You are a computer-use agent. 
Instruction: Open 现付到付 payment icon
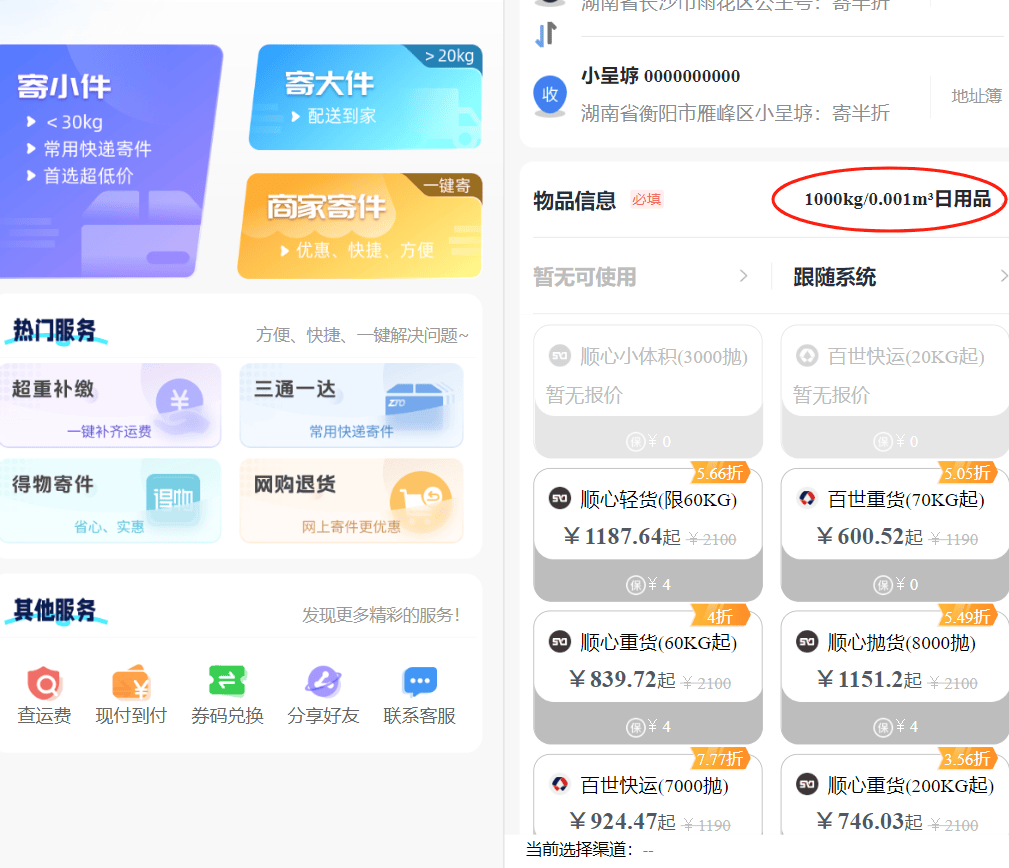pyautogui.click(x=131, y=684)
